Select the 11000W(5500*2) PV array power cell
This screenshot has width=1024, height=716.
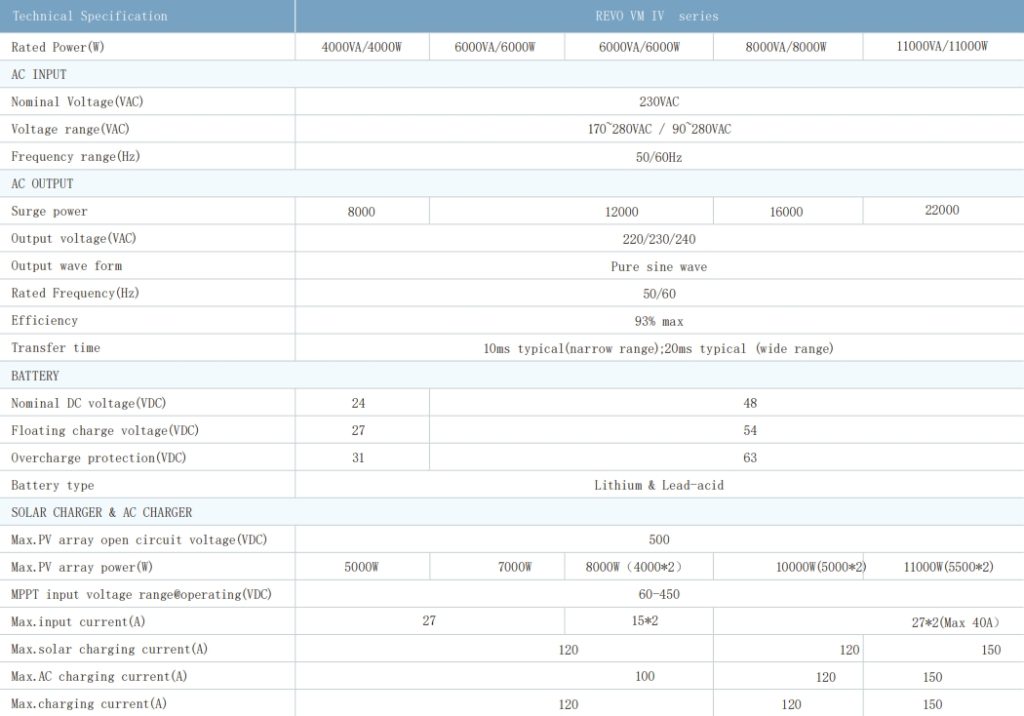[x=948, y=567]
